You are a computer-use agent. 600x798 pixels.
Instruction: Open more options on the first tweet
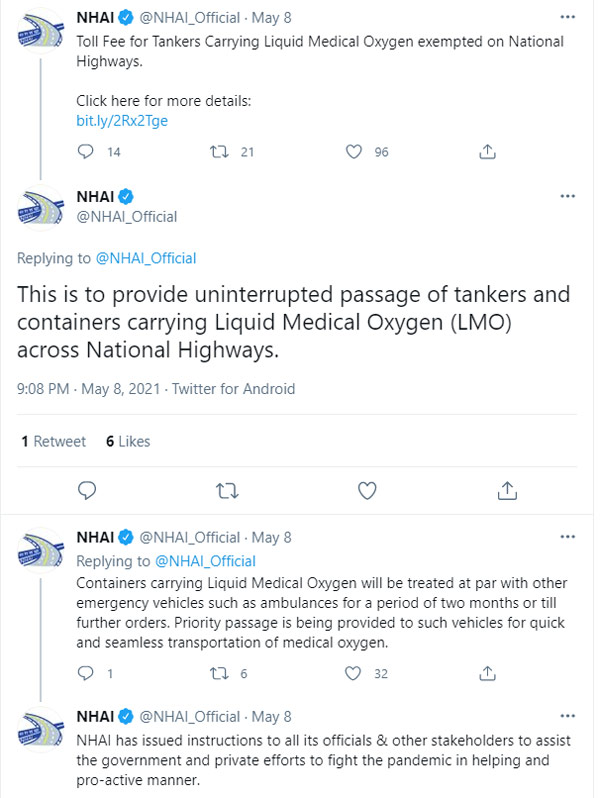click(568, 18)
